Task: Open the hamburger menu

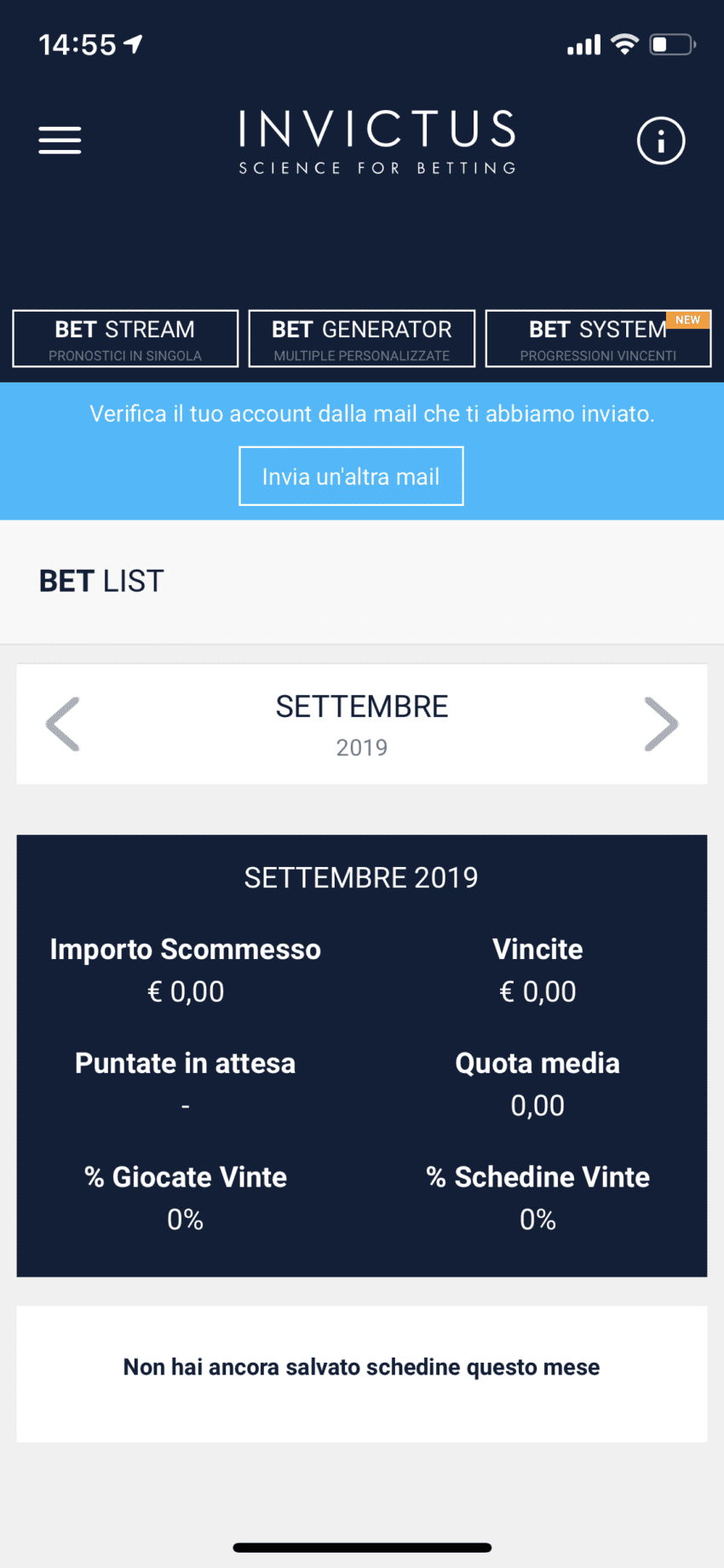Action: tap(60, 140)
